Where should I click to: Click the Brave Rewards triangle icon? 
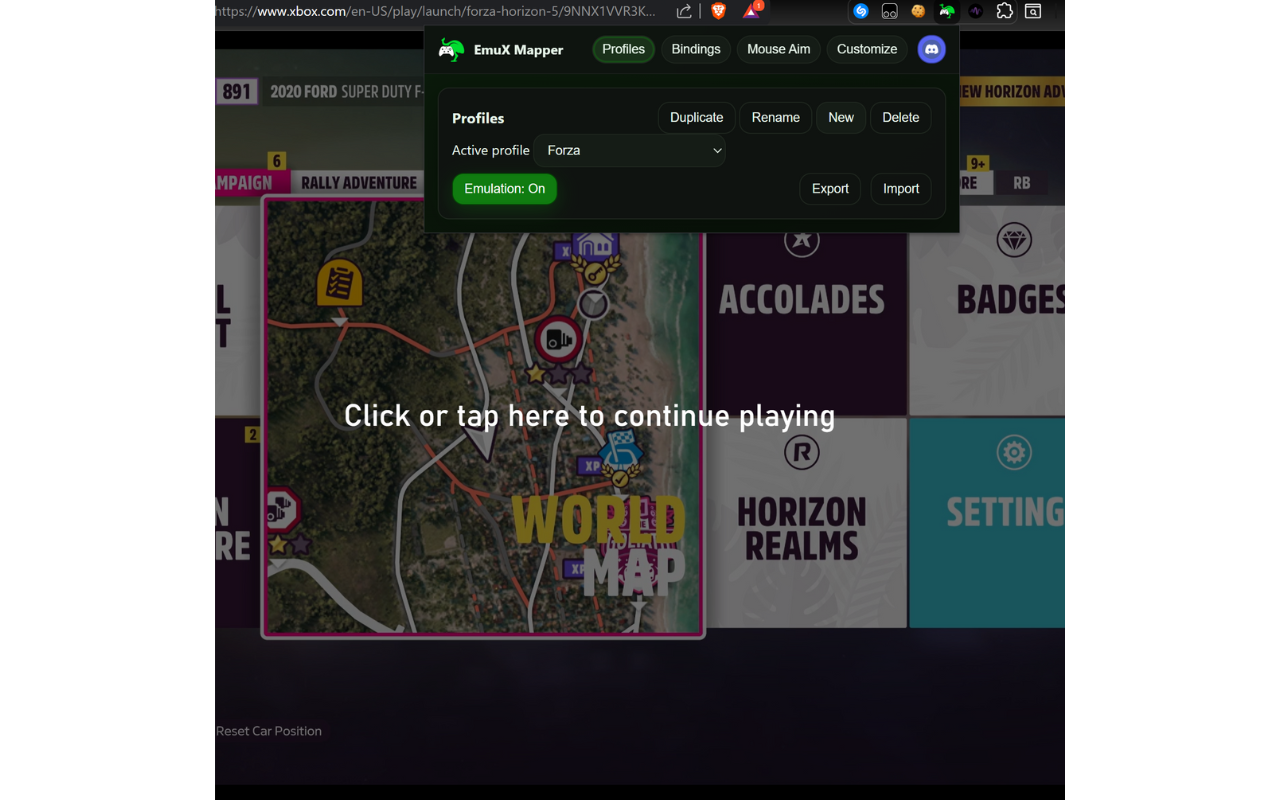pyautogui.click(x=751, y=12)
